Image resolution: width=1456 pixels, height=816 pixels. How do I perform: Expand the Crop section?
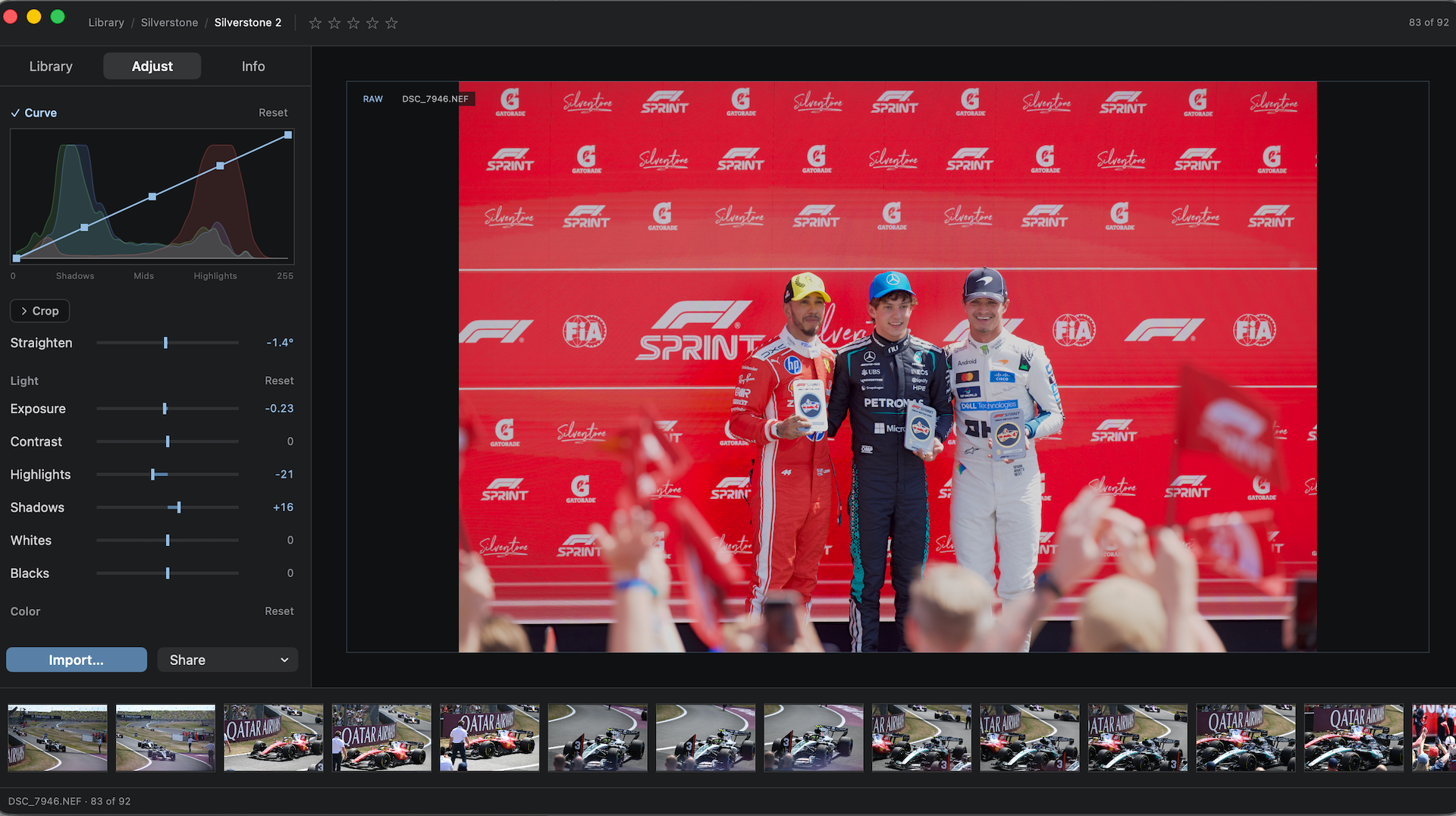click(39, 311)
